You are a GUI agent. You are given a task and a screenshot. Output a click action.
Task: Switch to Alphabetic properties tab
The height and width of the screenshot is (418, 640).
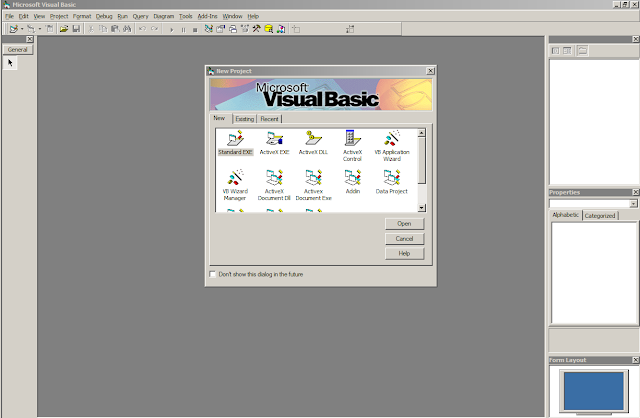[x=566, y=215]
